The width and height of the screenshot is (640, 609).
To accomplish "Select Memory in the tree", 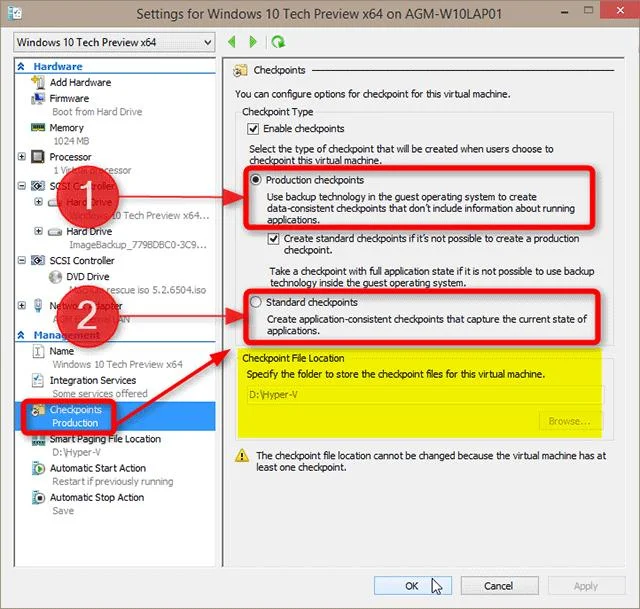I will pyautogui.click(x=67, y=128).
